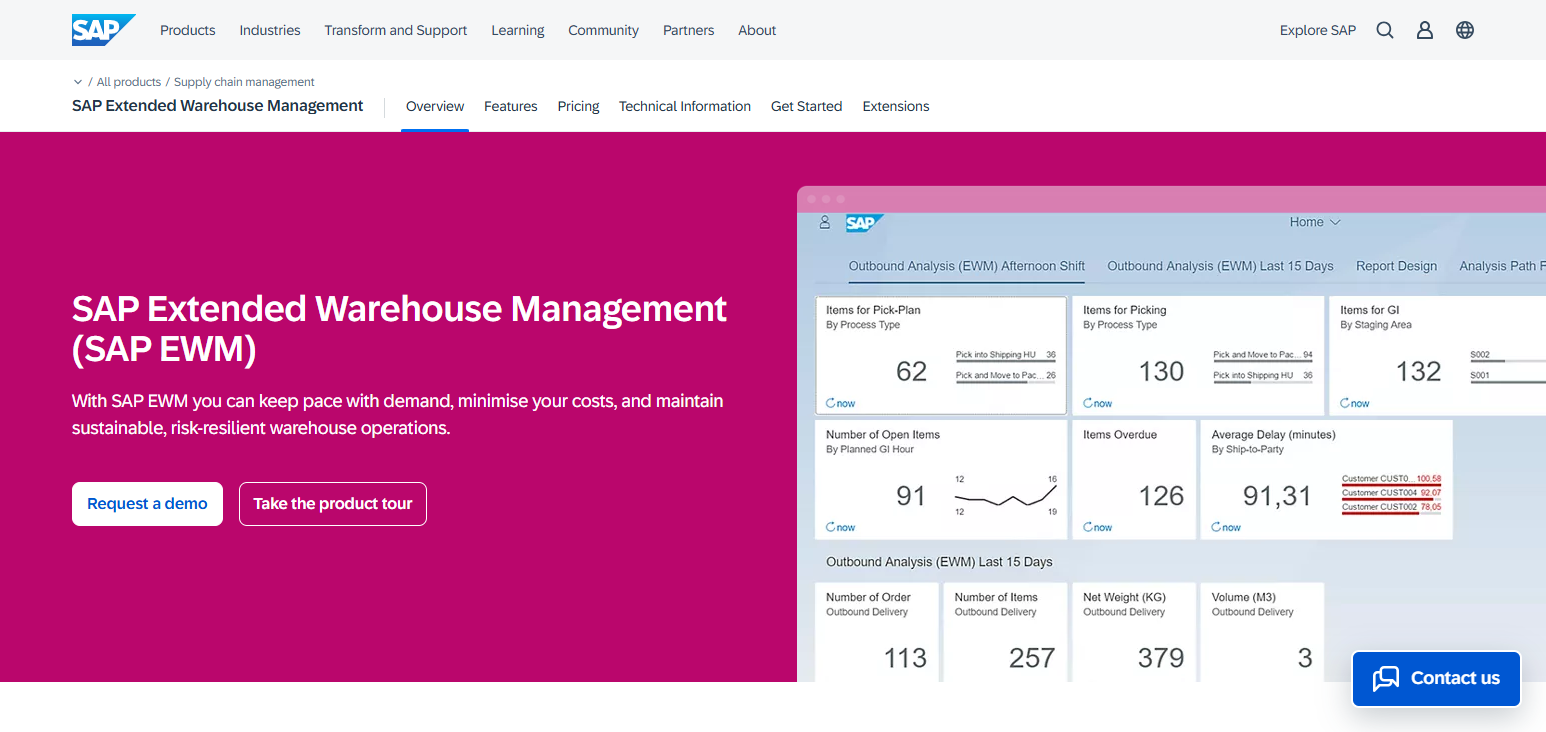Click the chat icon in Contact us
The height and width of the screenshot is (732, 1546).
(1386, 678)
